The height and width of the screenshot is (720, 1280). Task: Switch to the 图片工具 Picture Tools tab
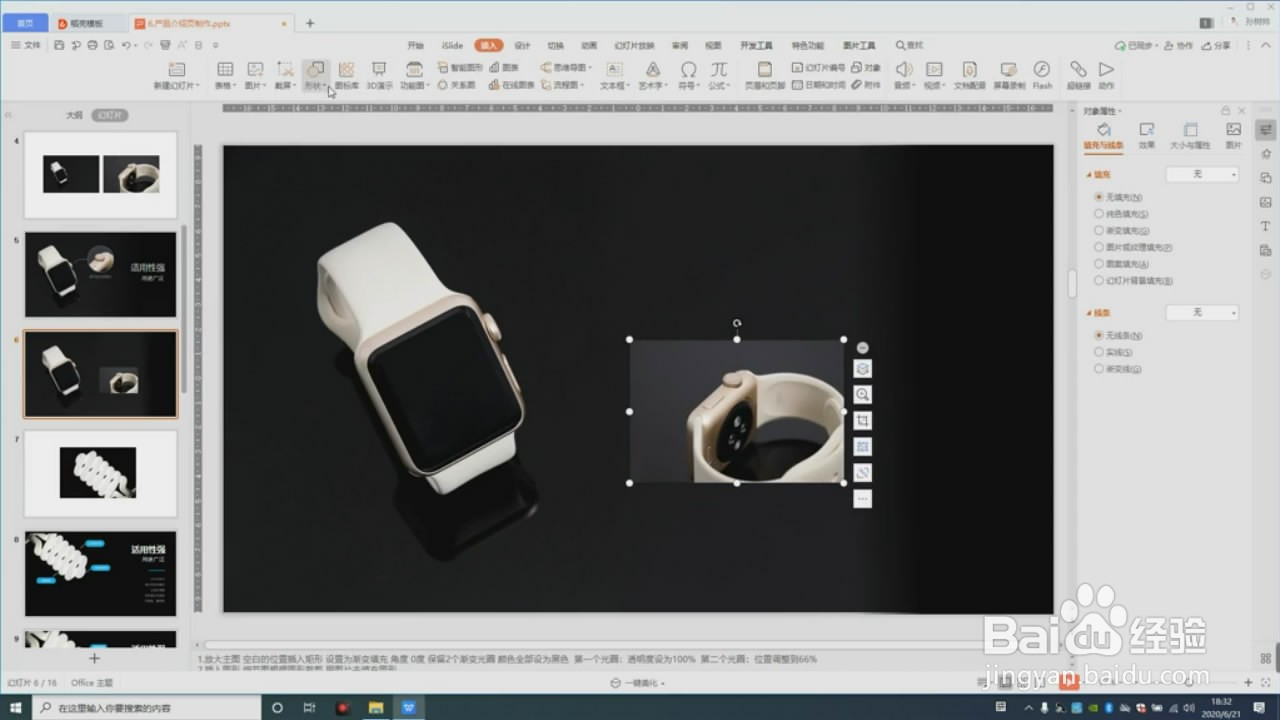click(x=859, y=45)
